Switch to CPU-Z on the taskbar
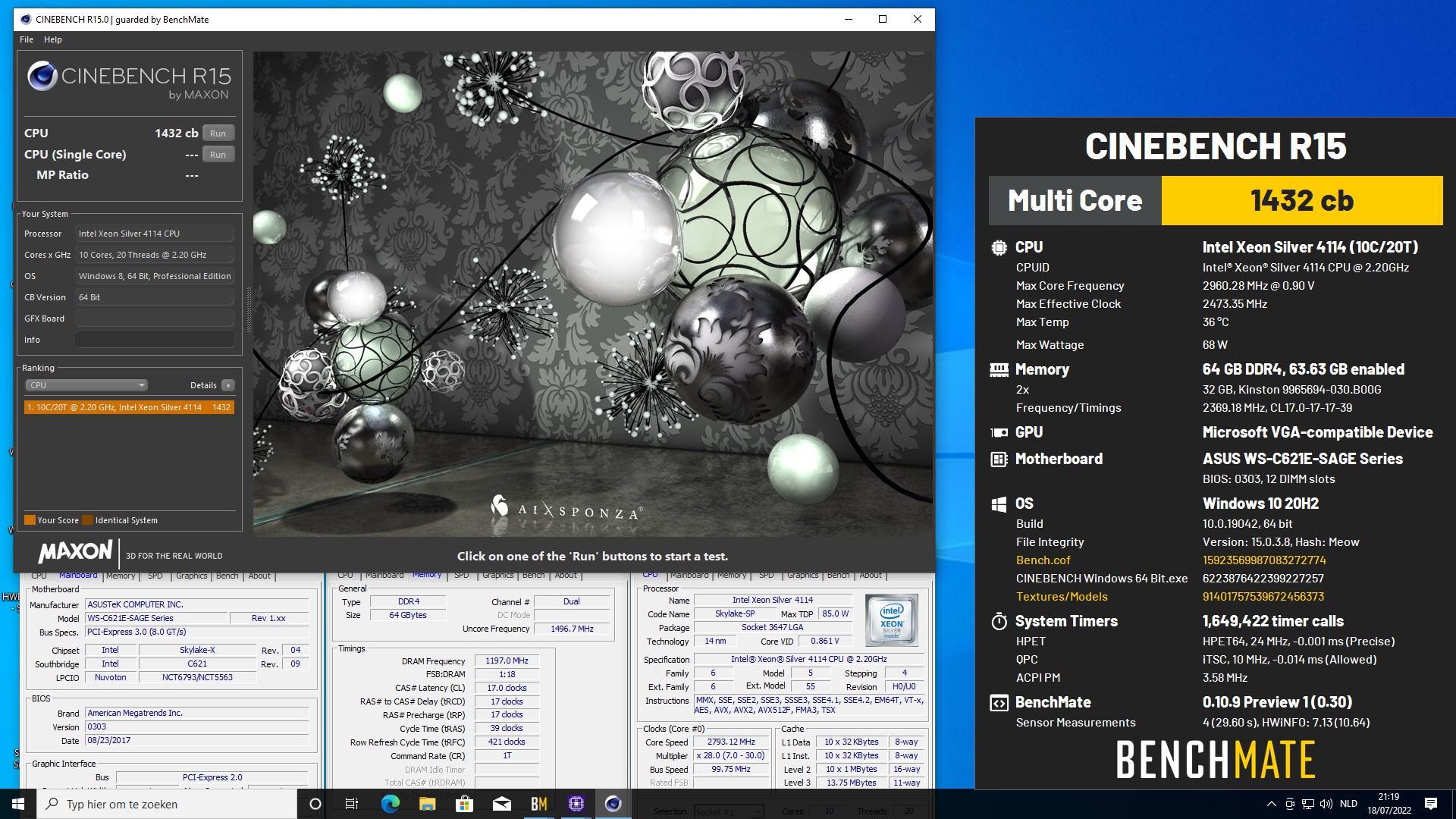 (x=576, y=804)
